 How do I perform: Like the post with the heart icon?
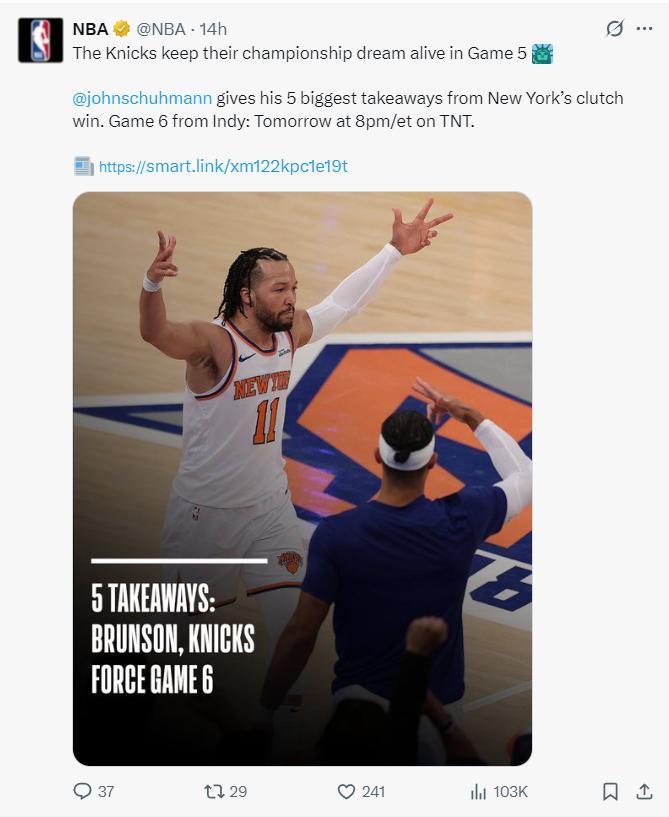[347, 791]
